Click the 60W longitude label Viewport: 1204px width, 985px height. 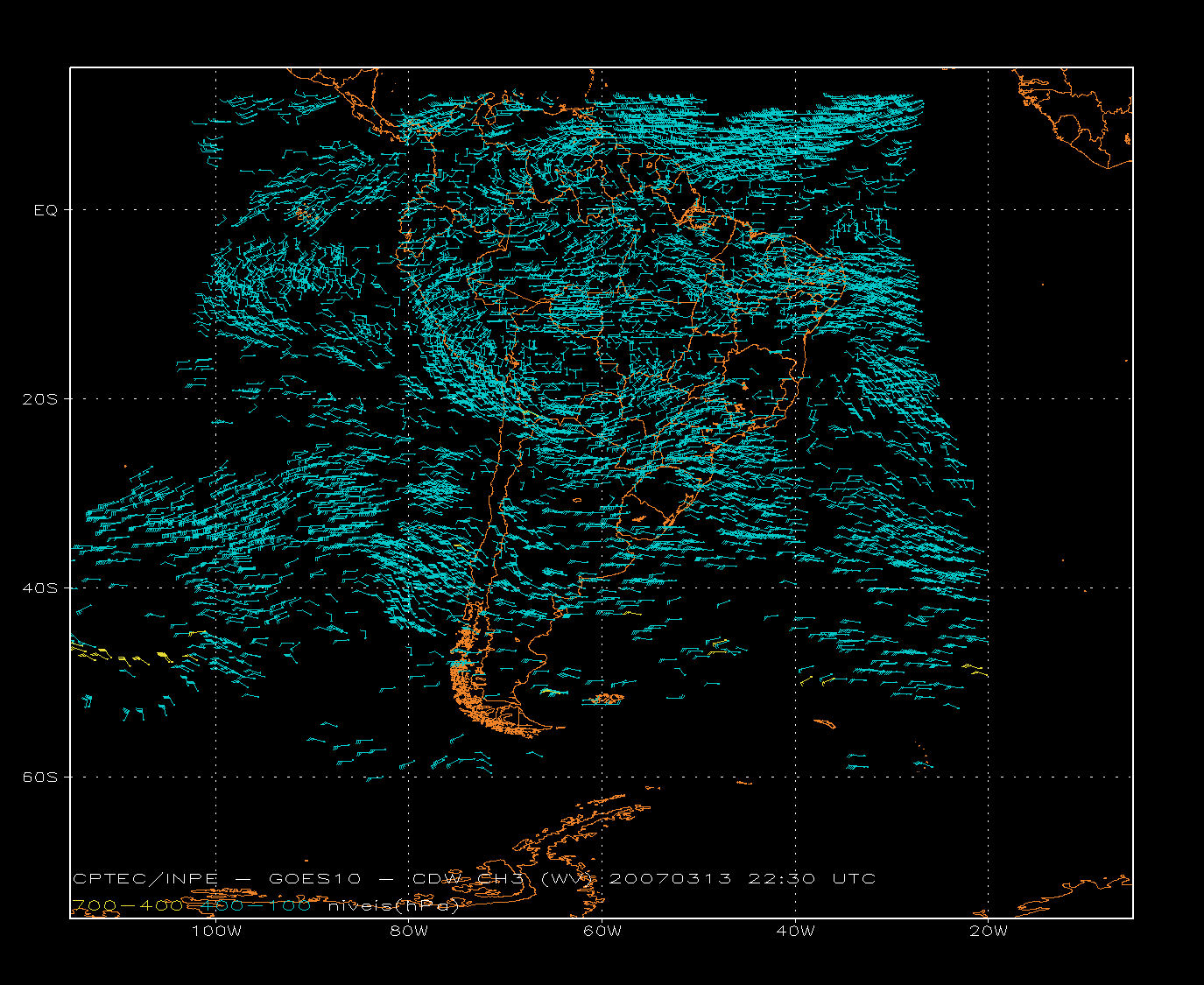click(x=602, y=931)
